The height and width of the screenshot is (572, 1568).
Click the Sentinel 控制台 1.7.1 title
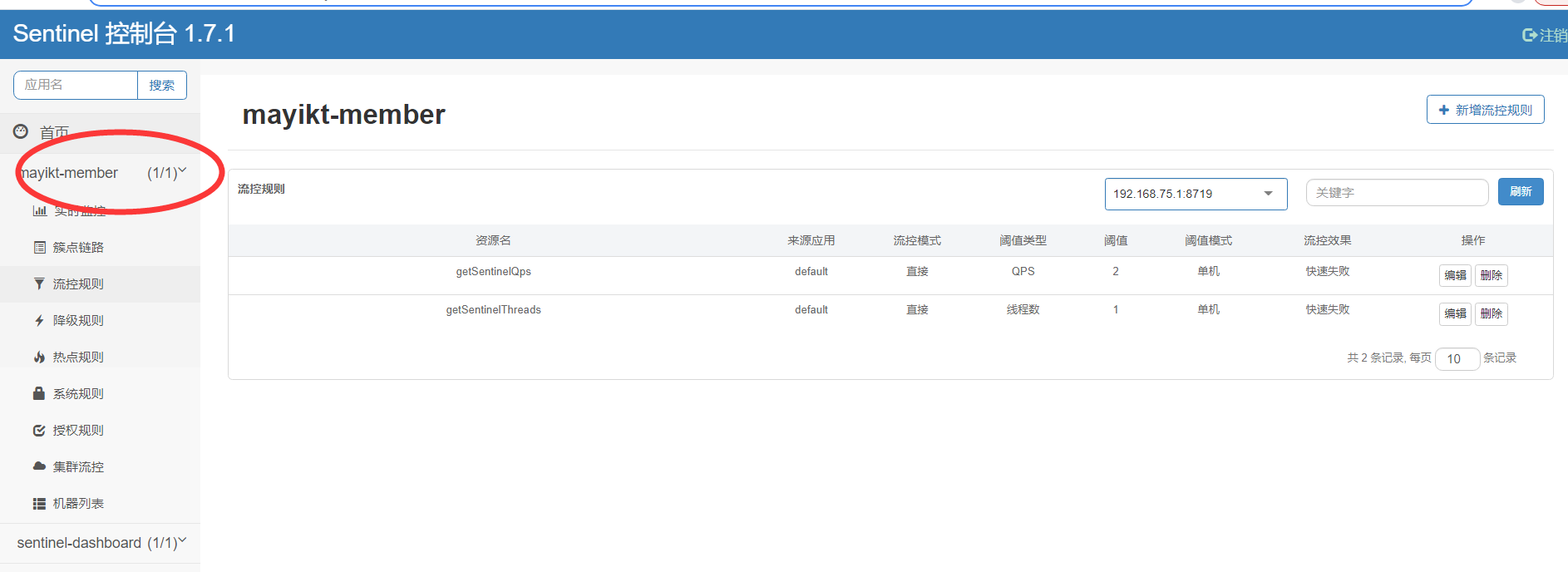click(x=124, y=33)
